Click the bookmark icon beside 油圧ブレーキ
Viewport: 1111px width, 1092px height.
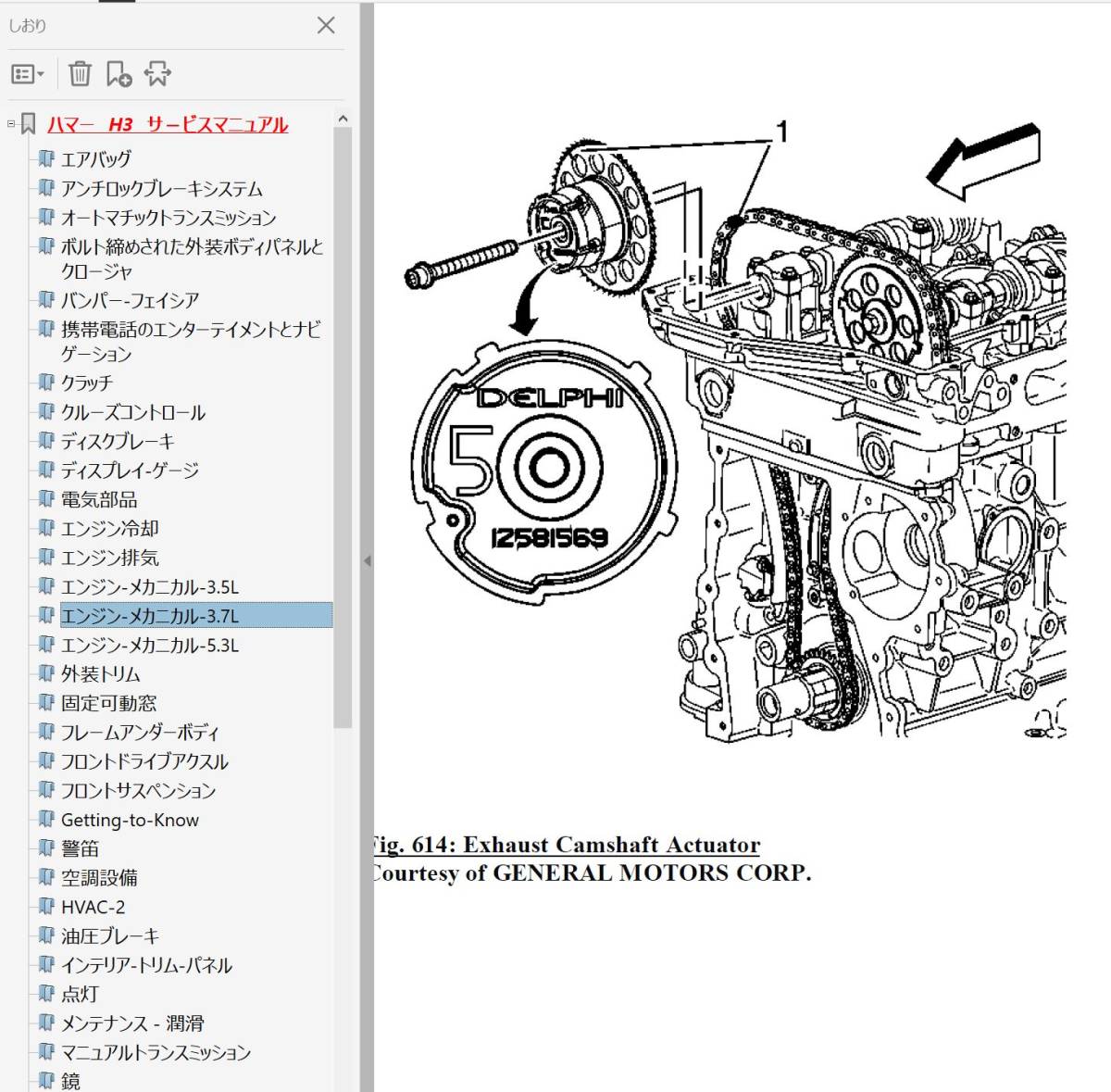click(46, 935)
